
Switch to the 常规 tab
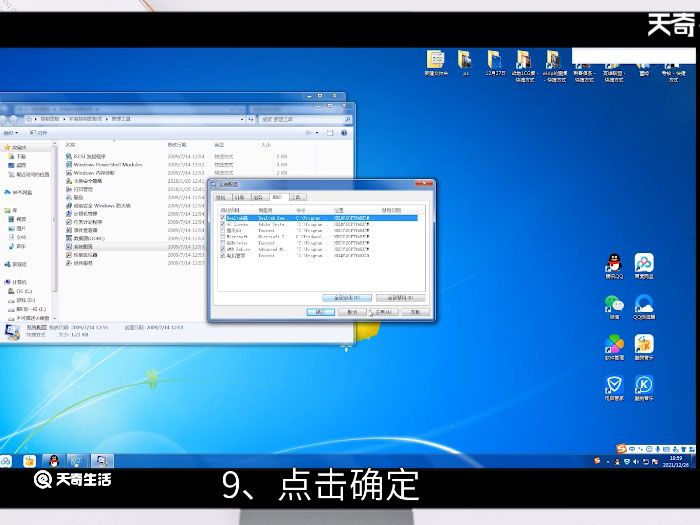tap(221, 197)
